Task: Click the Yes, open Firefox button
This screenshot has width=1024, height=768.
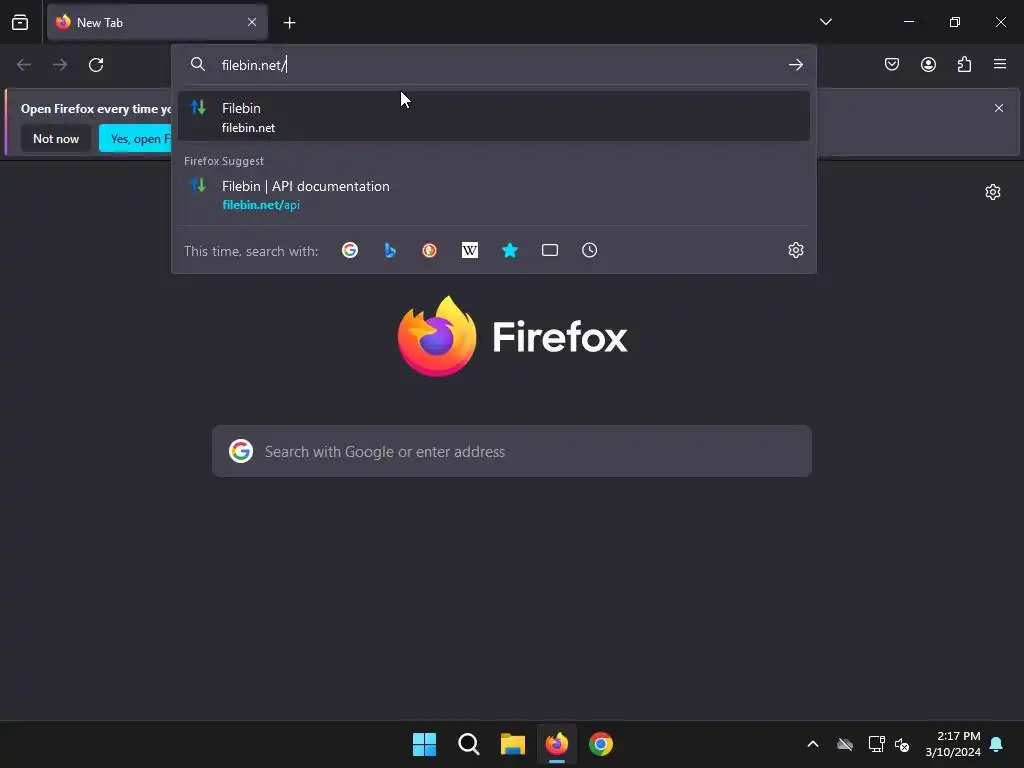Action: [x=135, y=138]
